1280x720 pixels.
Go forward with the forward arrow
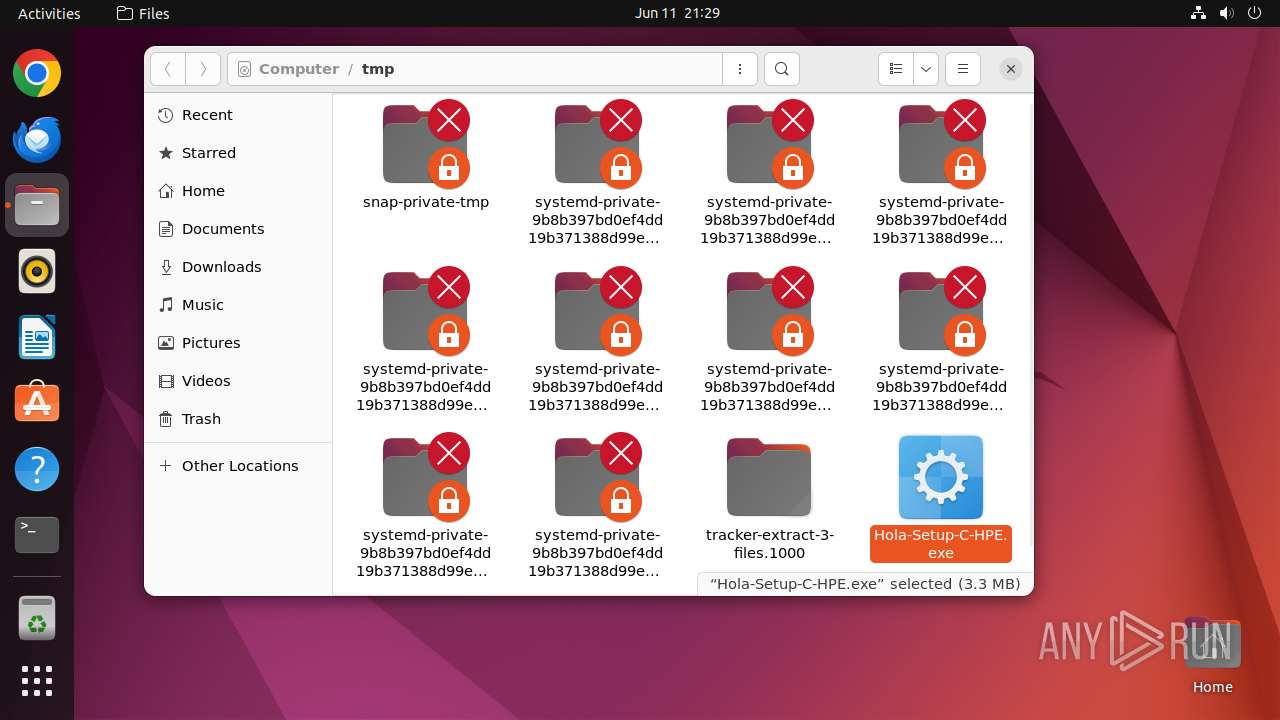click(203, 69)
